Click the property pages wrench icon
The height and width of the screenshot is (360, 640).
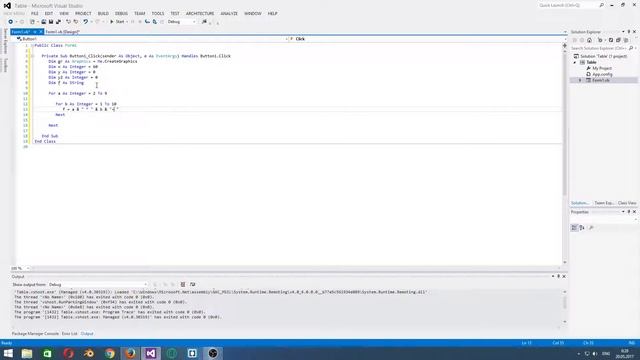pyautogui.click(x=591, y=228)
